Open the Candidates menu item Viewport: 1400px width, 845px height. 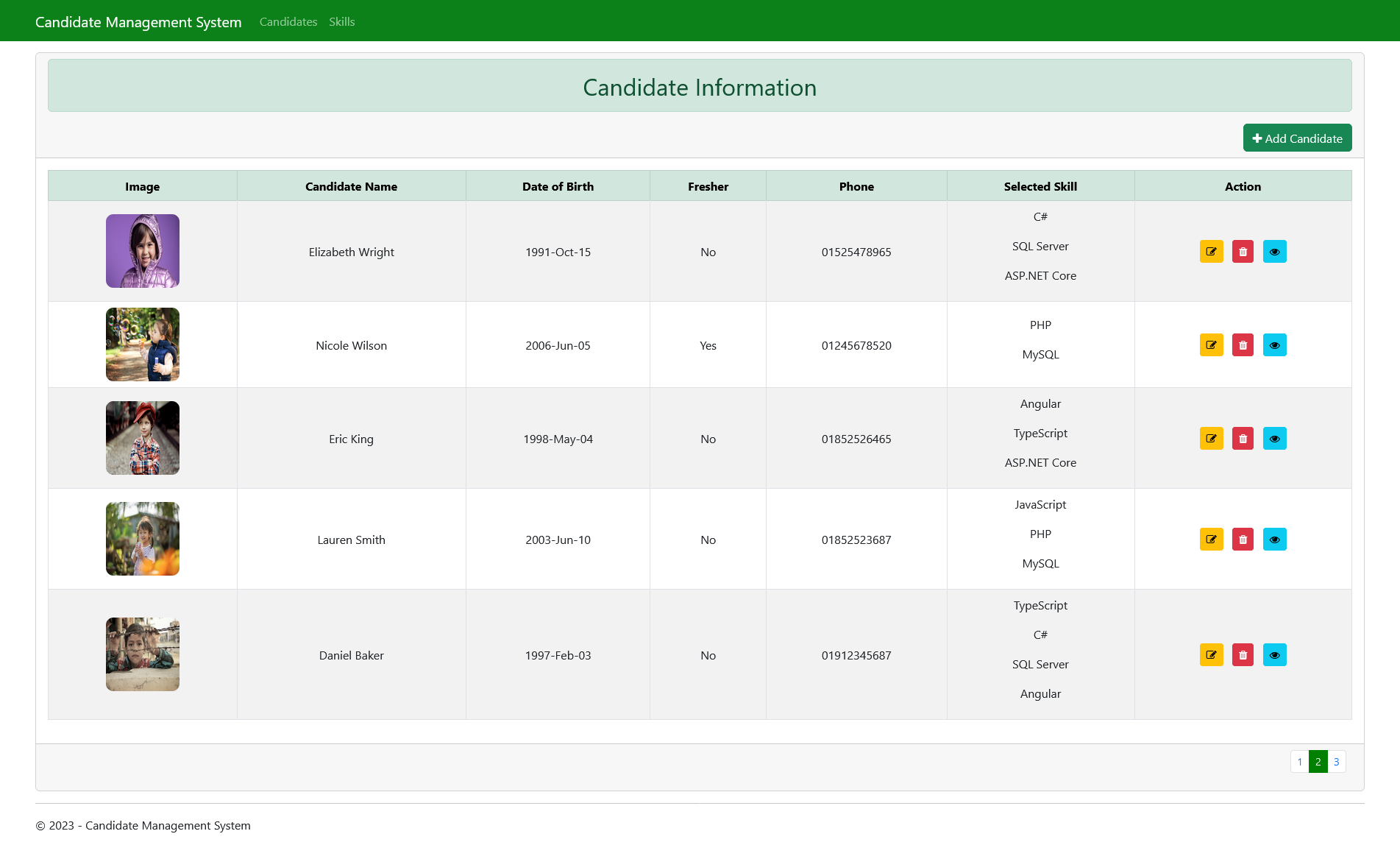tap(288, 21)
